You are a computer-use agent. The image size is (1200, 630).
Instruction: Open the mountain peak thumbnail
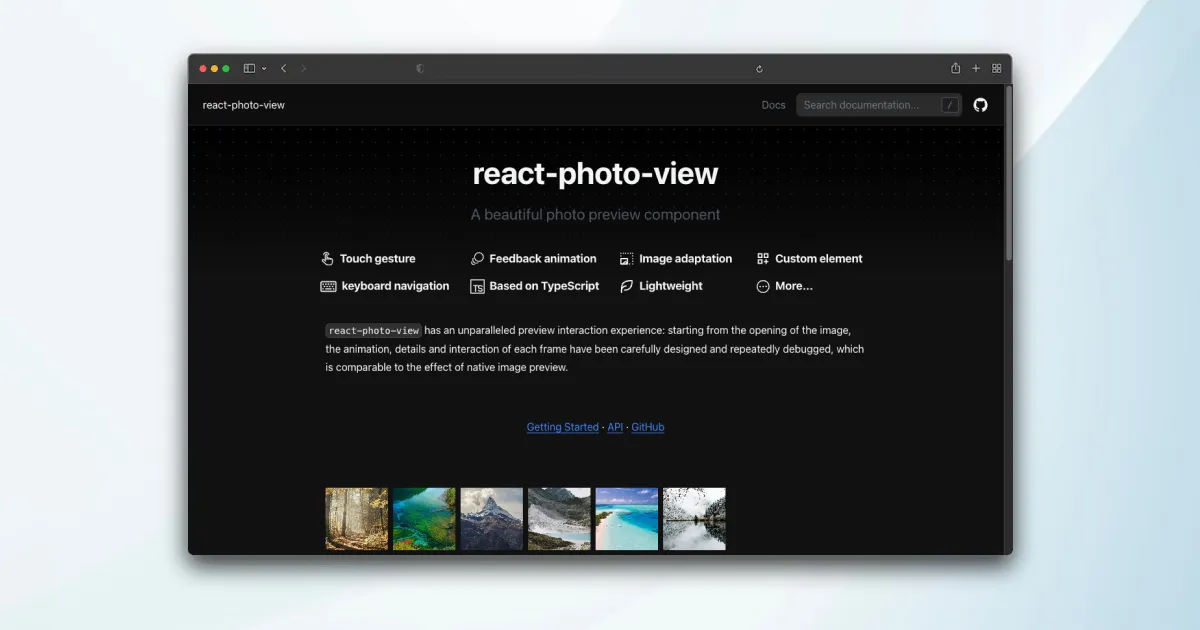(492, 519)
